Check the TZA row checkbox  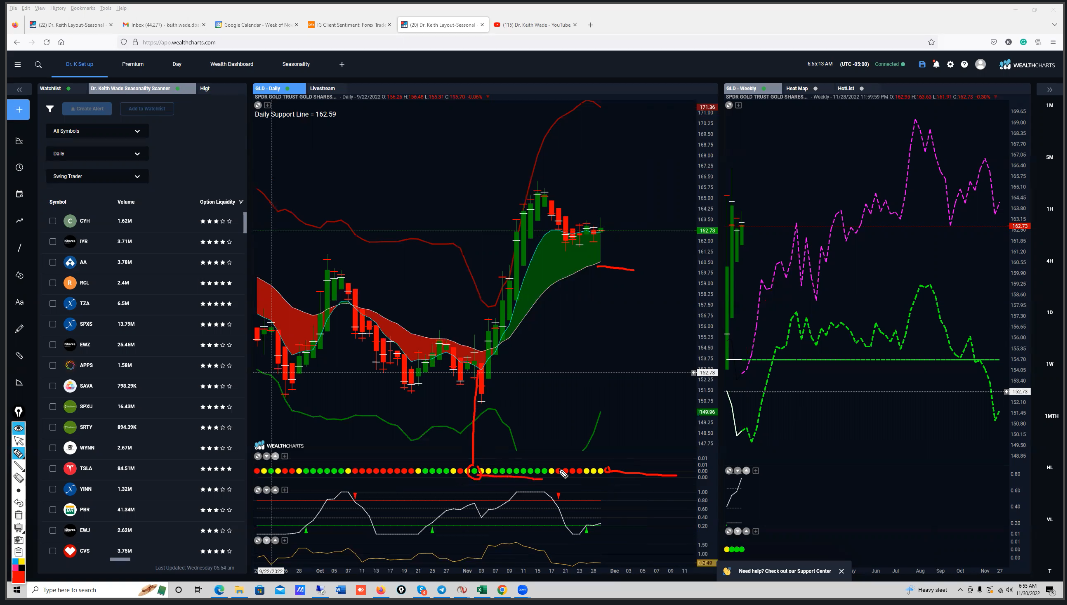[x=52, y=304]
